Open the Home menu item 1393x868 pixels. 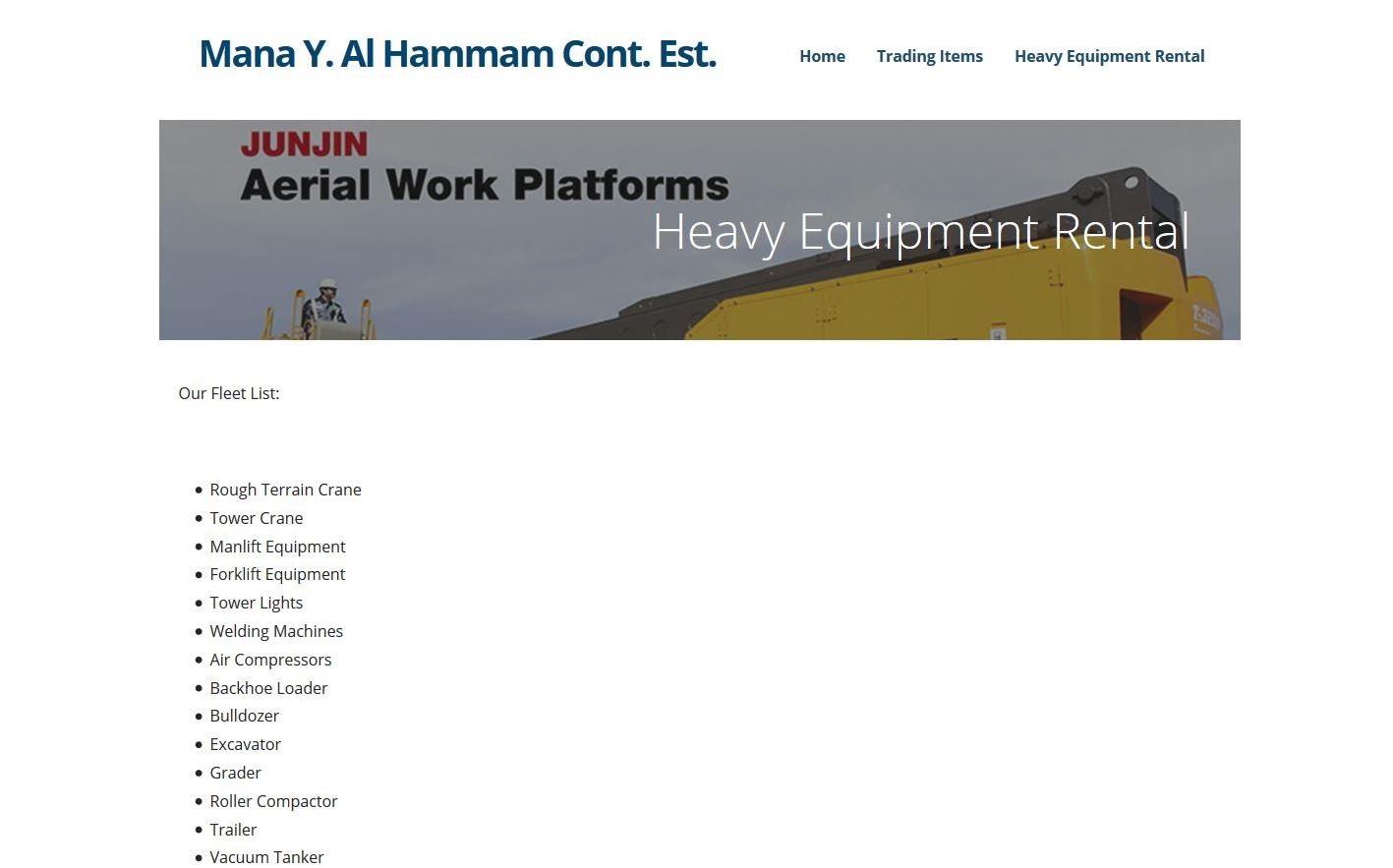coord(822,56)
